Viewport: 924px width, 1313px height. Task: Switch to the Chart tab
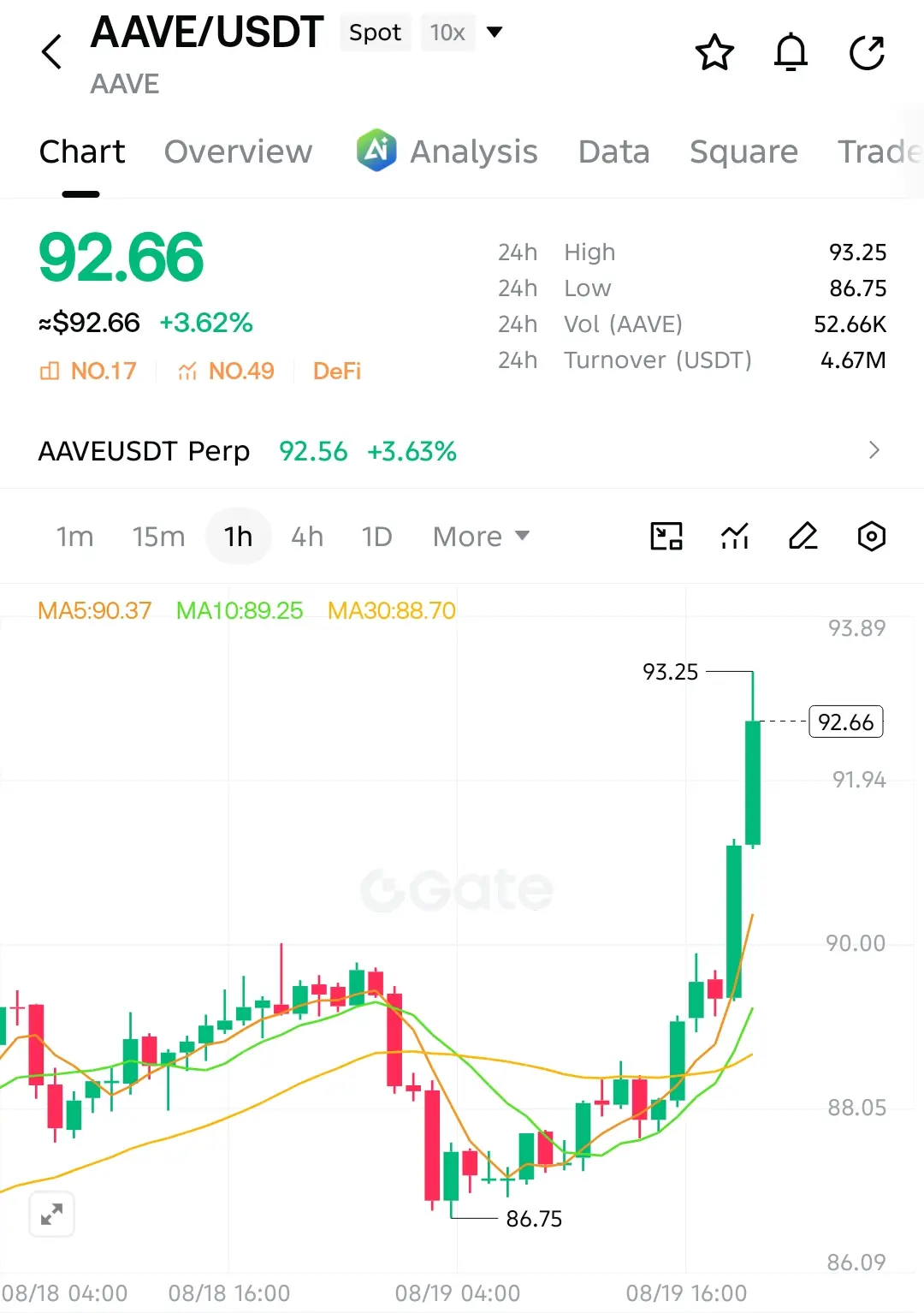click(x=82, y=151)
